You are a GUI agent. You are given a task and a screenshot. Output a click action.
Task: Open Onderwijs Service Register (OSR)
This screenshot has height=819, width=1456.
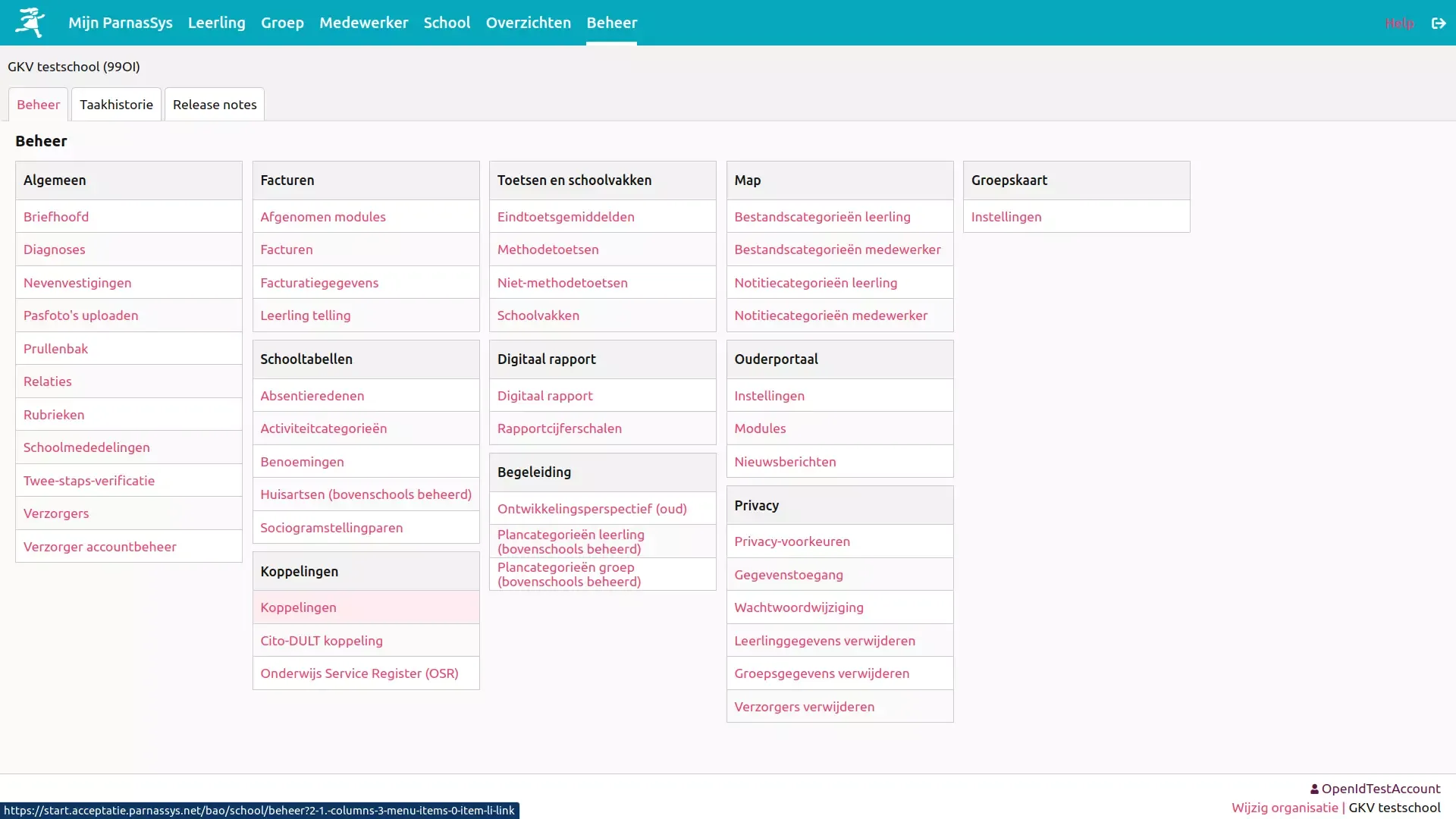click(x=359, y=673)
